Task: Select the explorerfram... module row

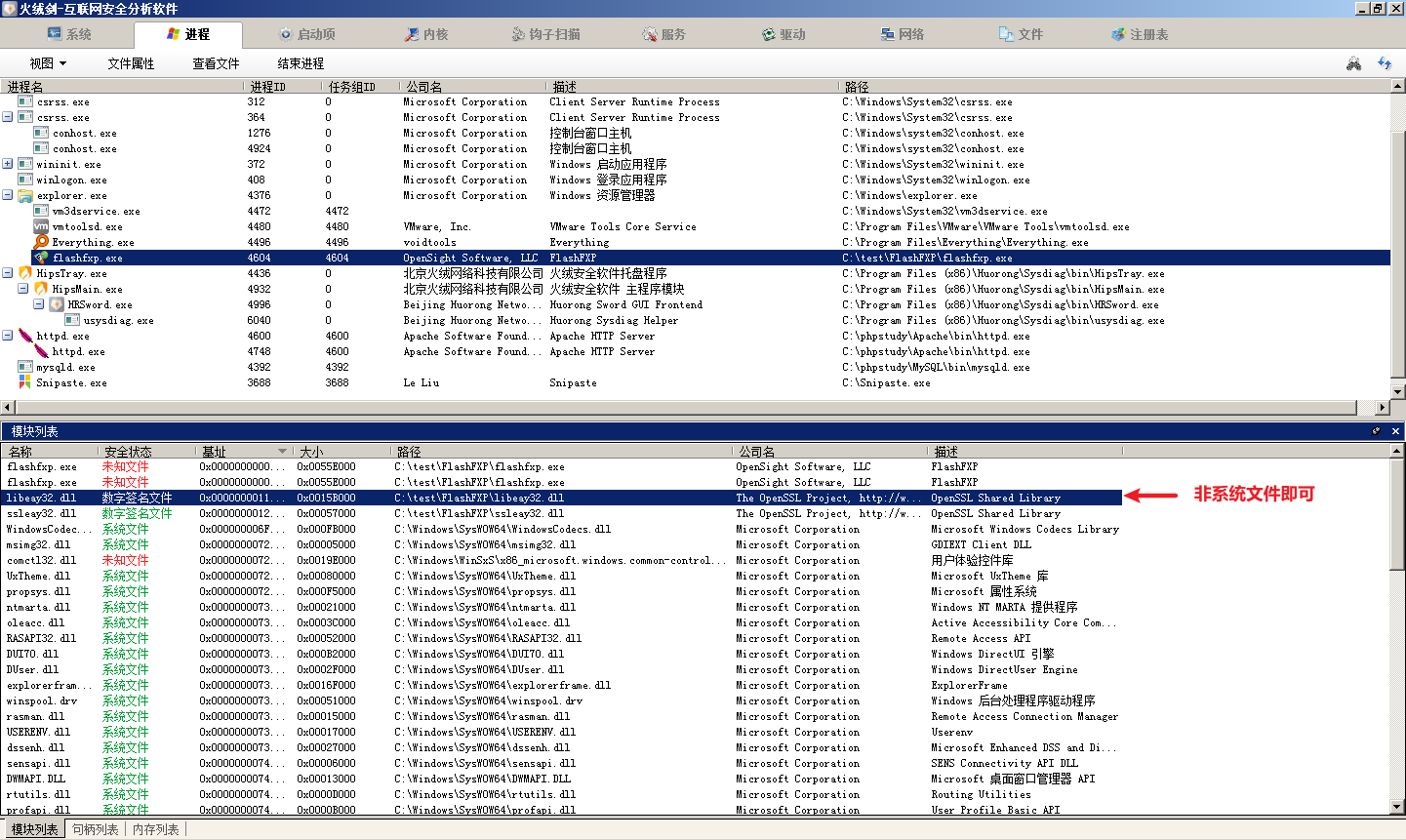Action: [x=562, y=685]
